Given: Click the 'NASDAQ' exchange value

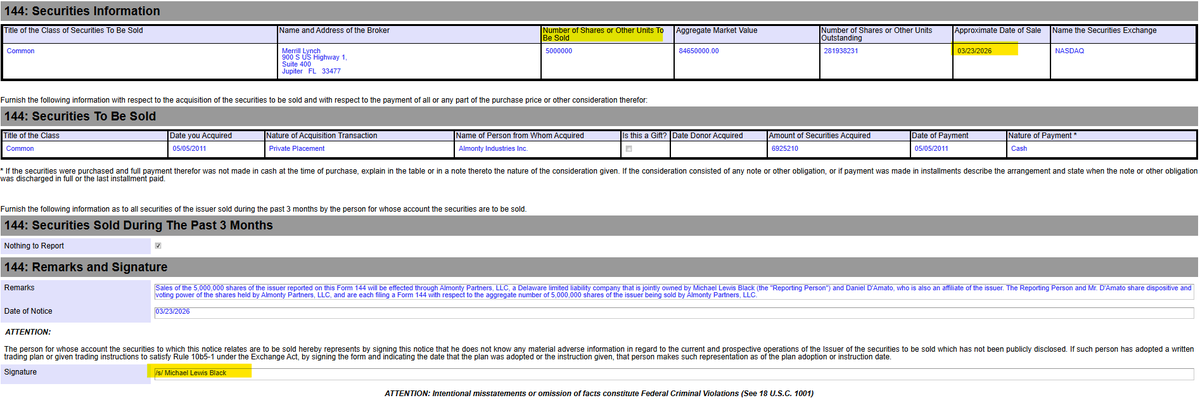Looking at the screenshot, I should (1067, 50).
